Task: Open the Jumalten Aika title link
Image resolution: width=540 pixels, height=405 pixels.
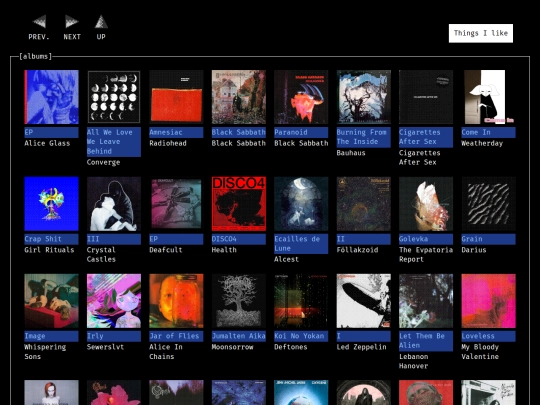Action: coord(239,336)
